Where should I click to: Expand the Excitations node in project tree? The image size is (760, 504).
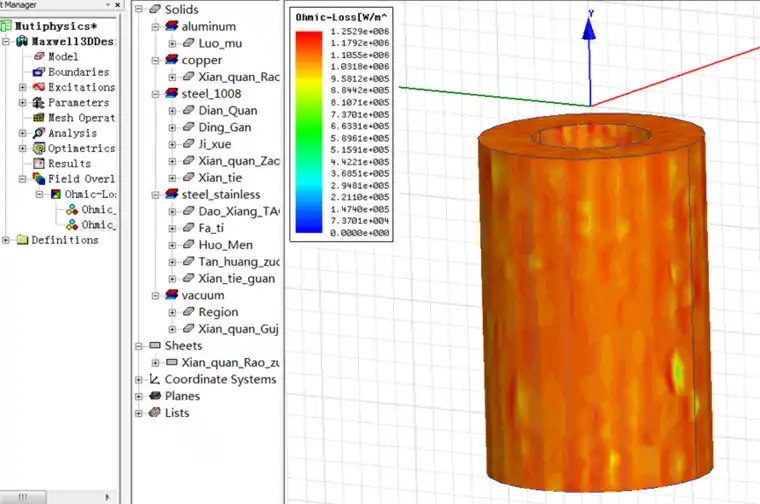(22, 87)
